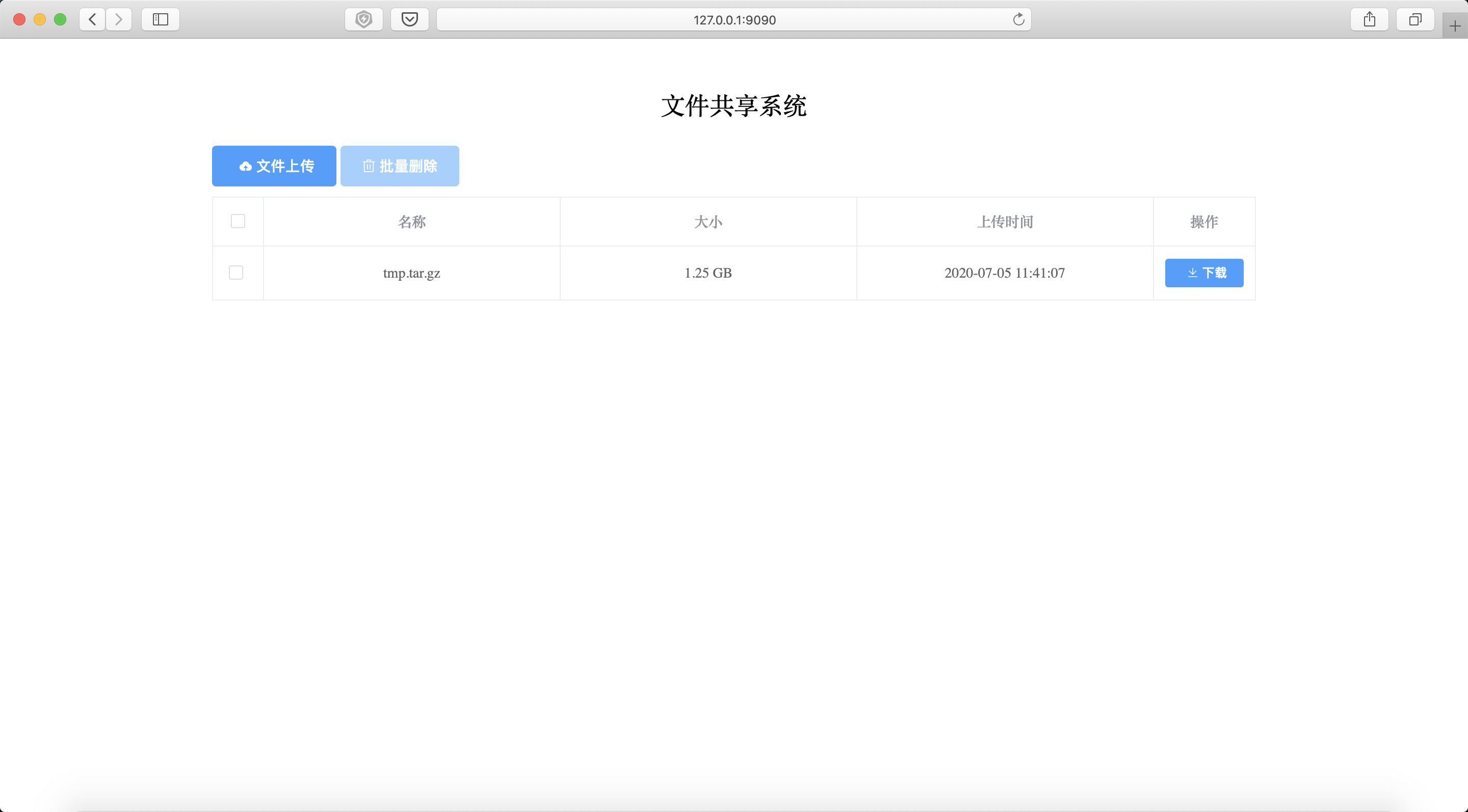Click the Safari back navigation arrow
1468x812 pixels.
(92, 19)
